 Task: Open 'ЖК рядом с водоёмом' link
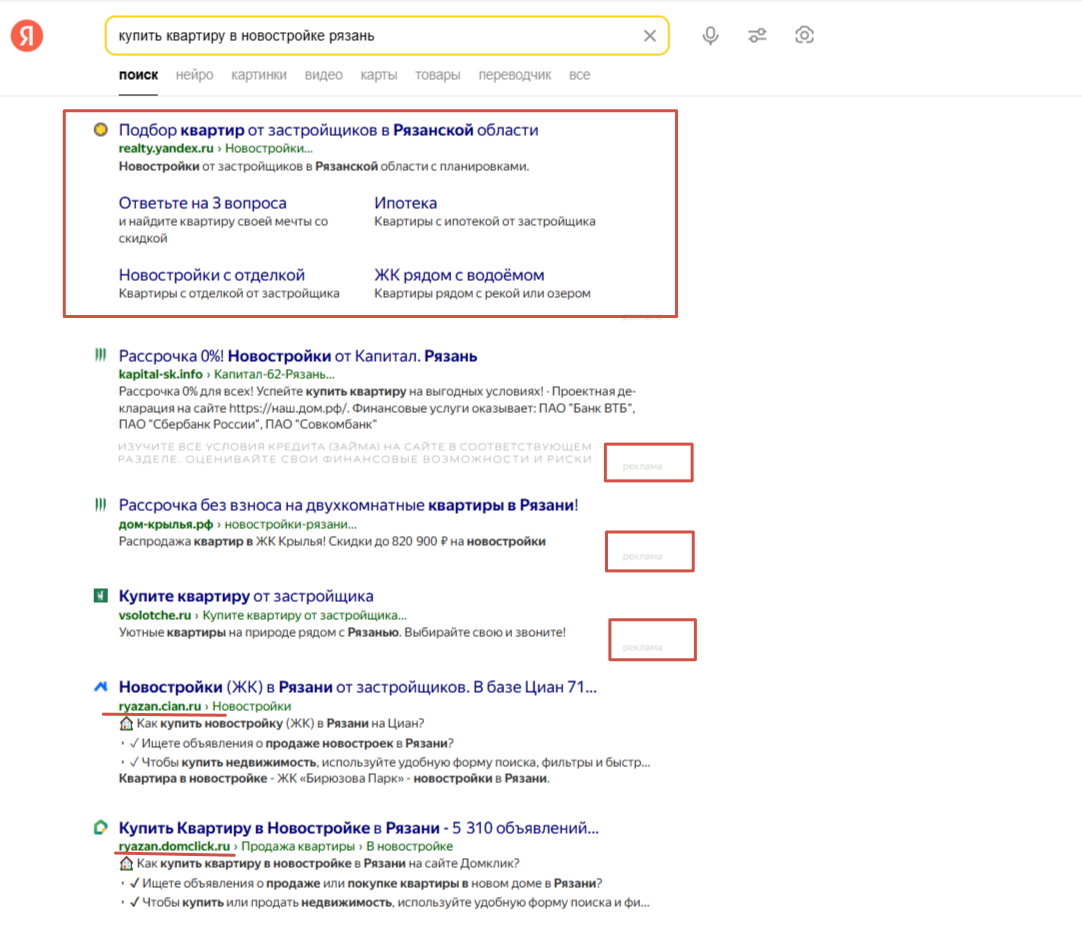tap(459, 275)
